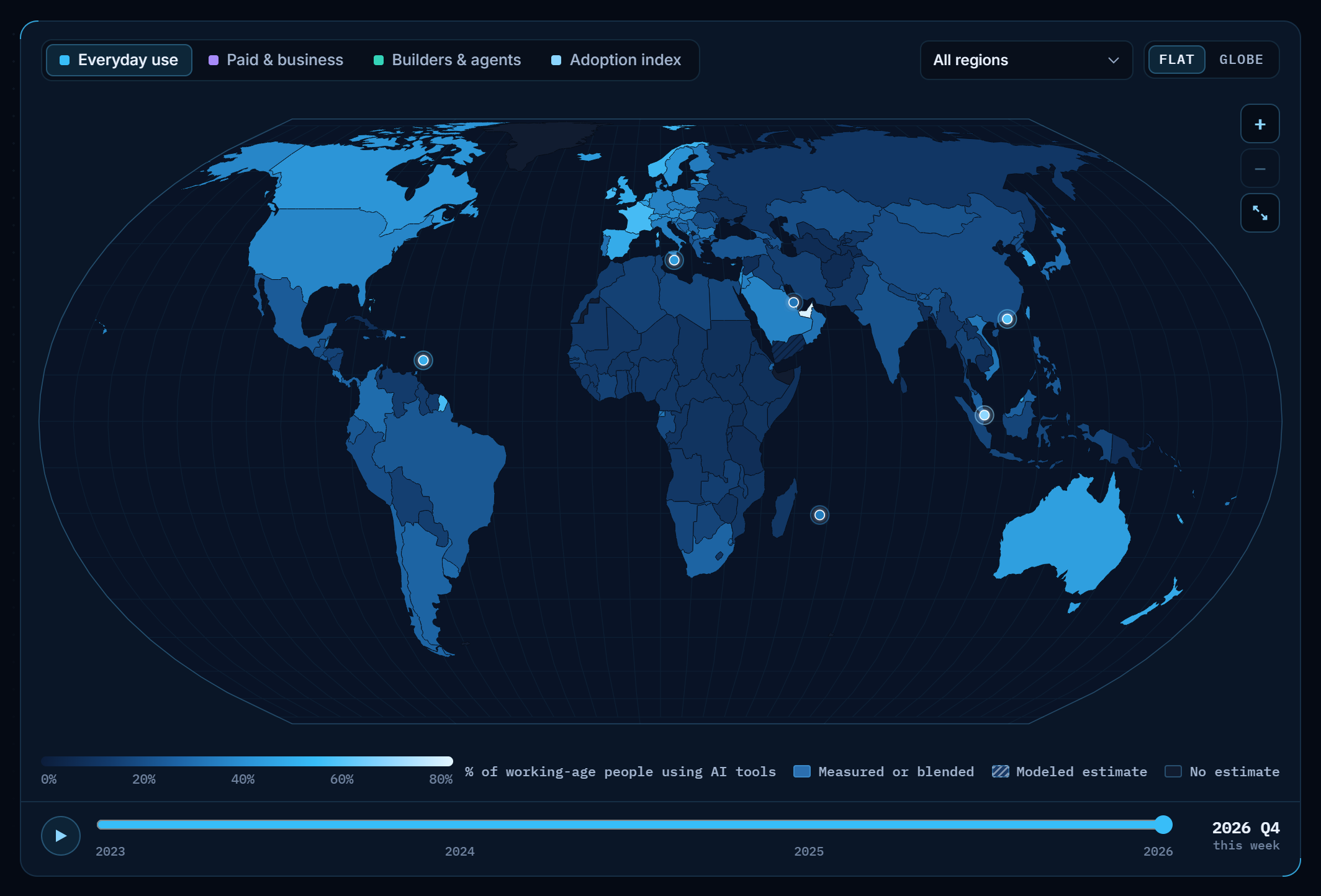Click the map marker near Hong Kong
Viewport: 1321px width, 896px height.
click(x=1007, y=319)
